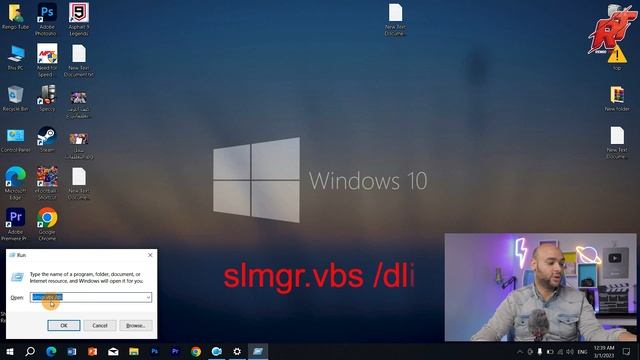Click the Run dialog taskbar button
This screenshot has width=640, height=360.
pos(258,351)
